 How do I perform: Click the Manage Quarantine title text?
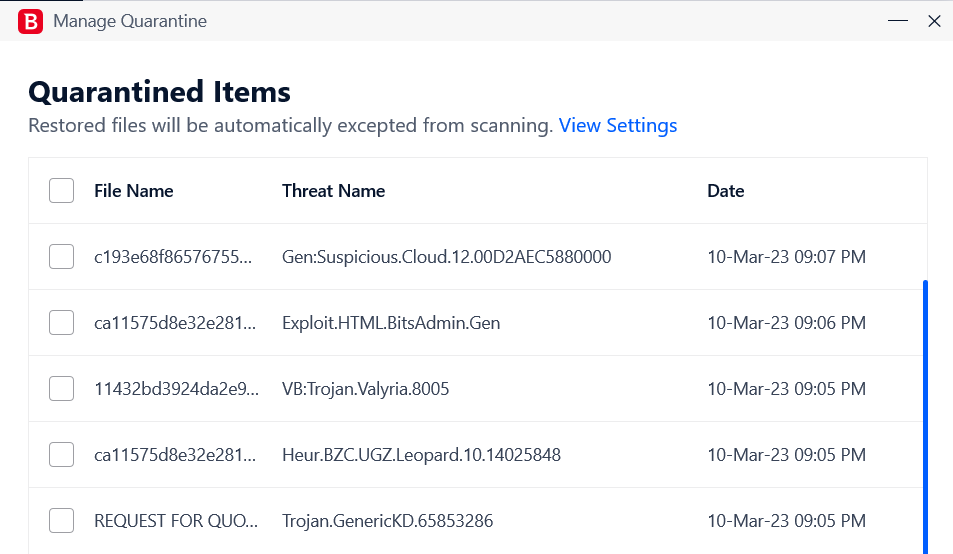click(130, 21)
